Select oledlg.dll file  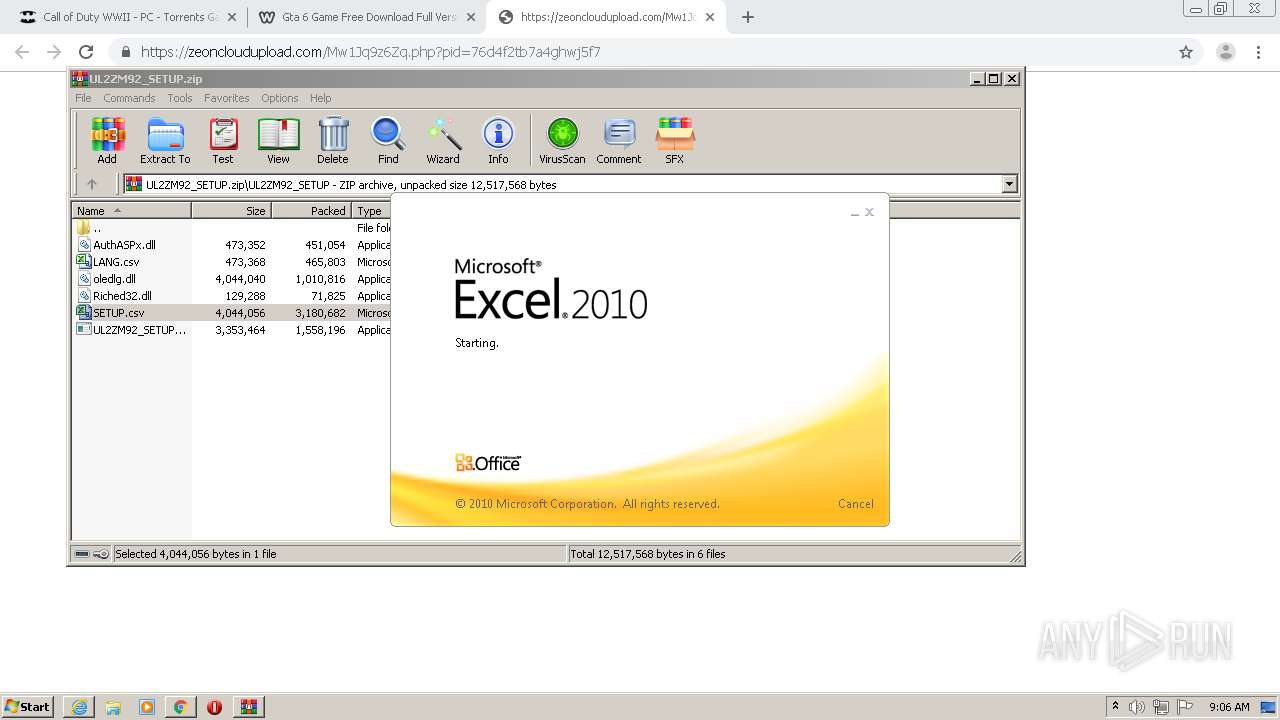pyautogui.click(x=232, y=279)
